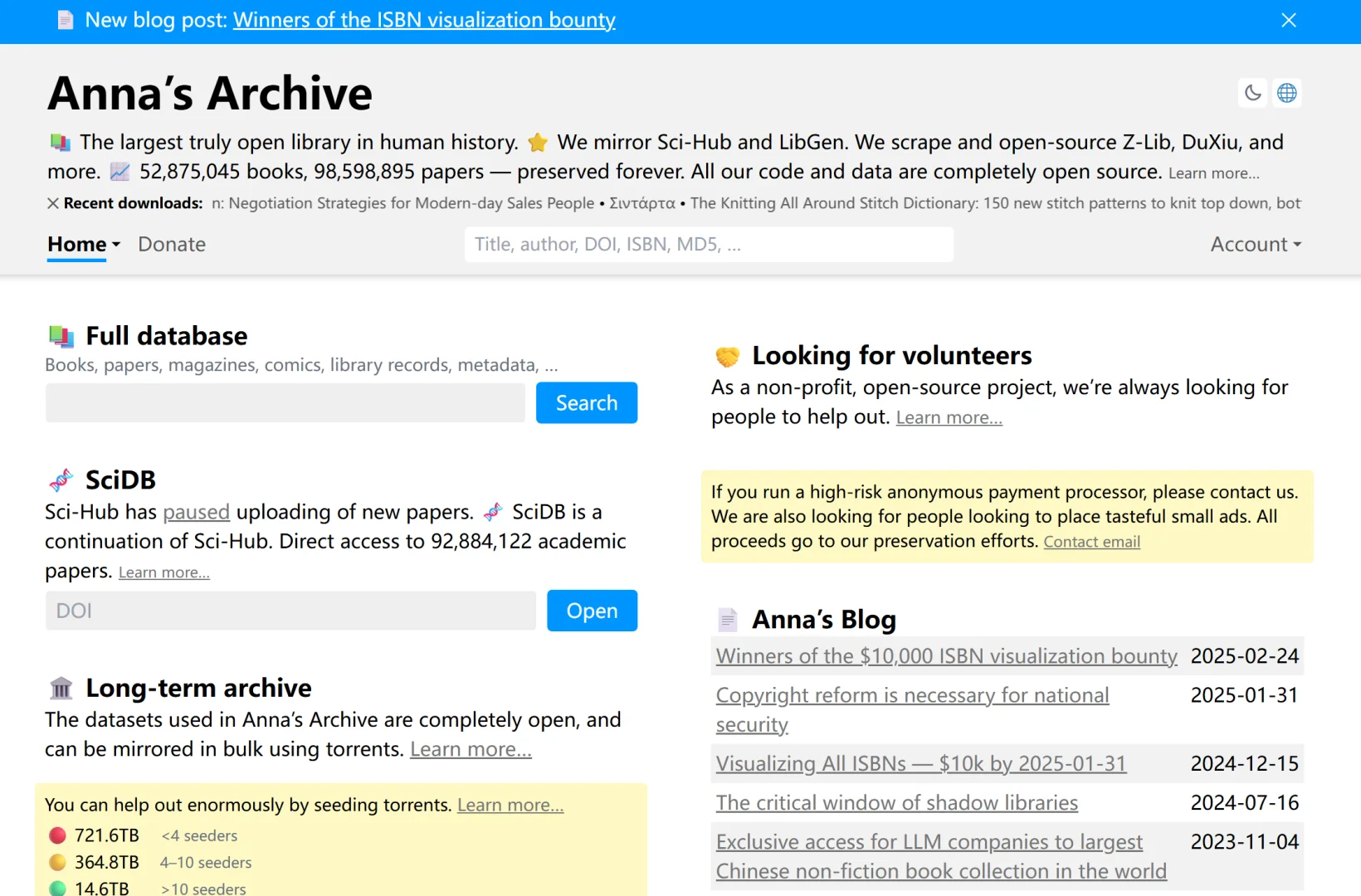Click the Contact email link

(1092, 542)
